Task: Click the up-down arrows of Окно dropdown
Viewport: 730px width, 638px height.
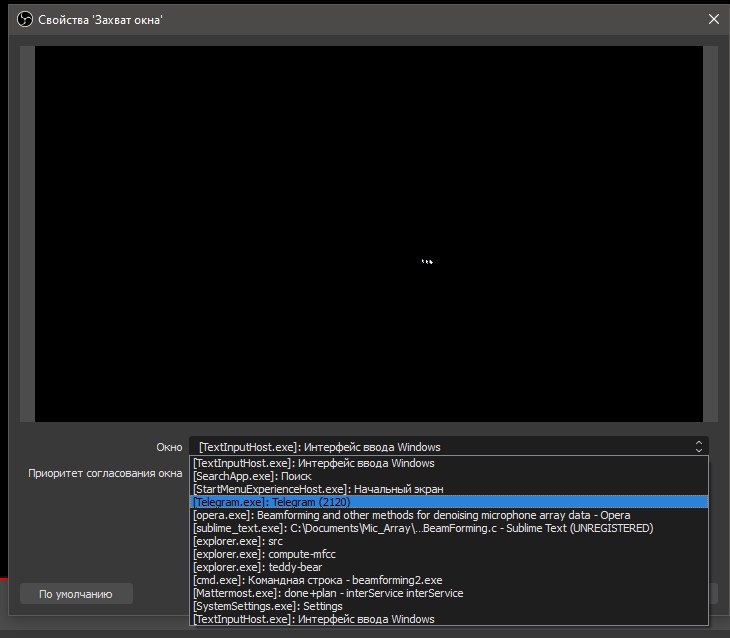Action: coord(698,447)
